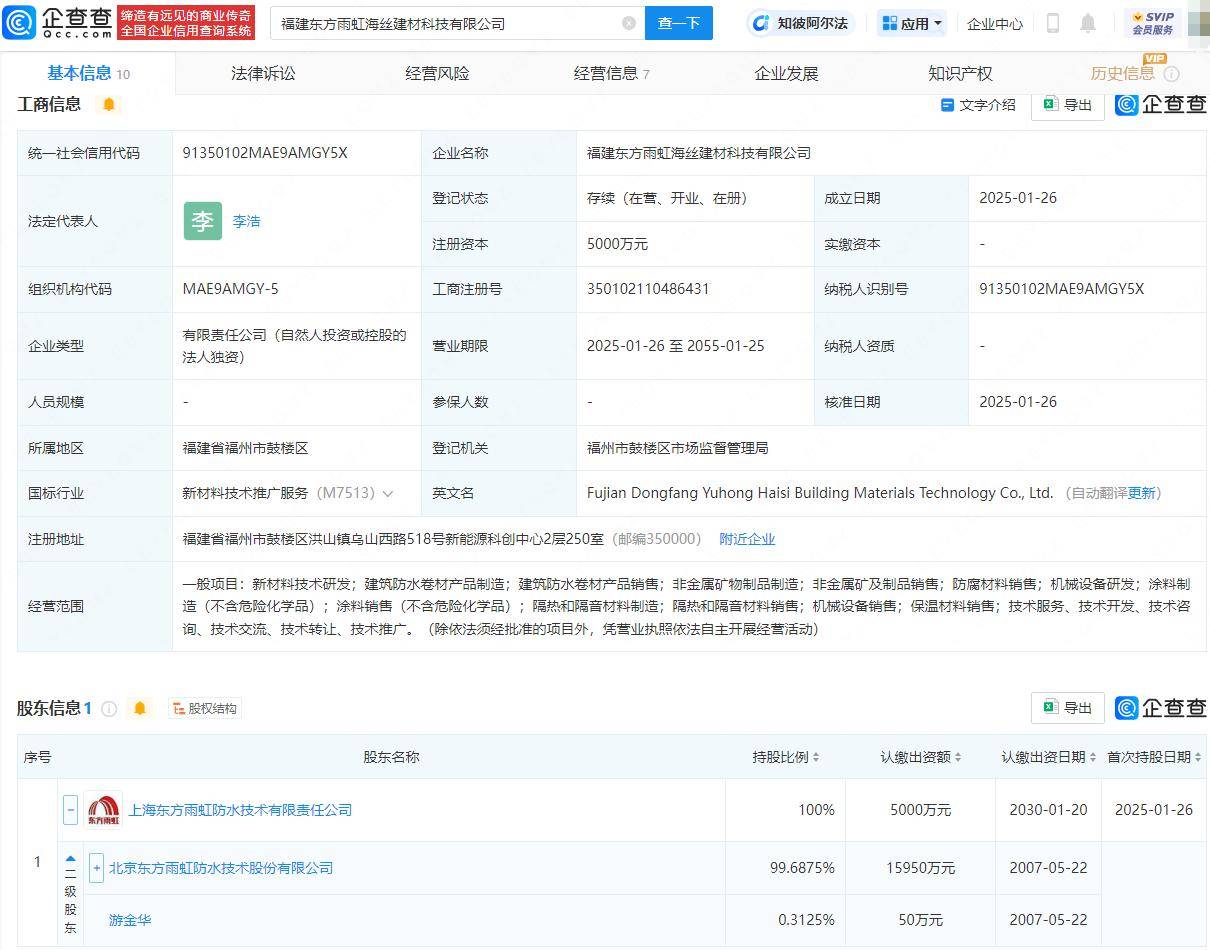1210x950 pixels.
Task: Switch to the 法律诉讼 tab
Action: click(x=263, y=73)
